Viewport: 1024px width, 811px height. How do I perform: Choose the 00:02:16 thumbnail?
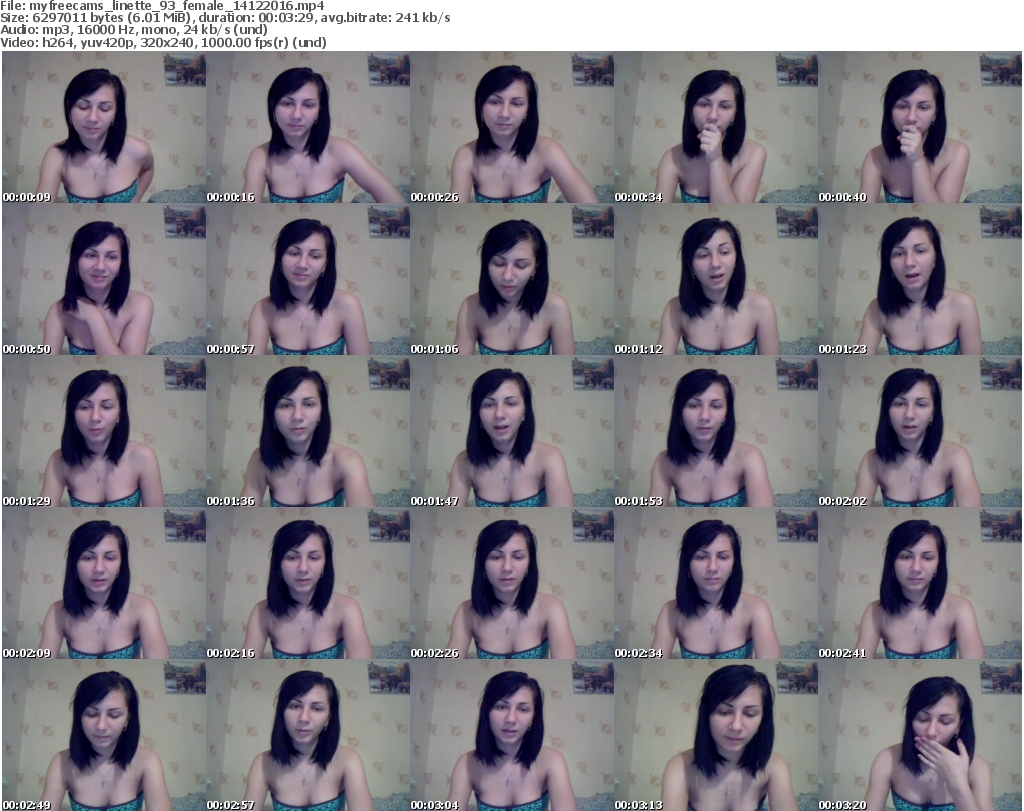pos(308,583)
